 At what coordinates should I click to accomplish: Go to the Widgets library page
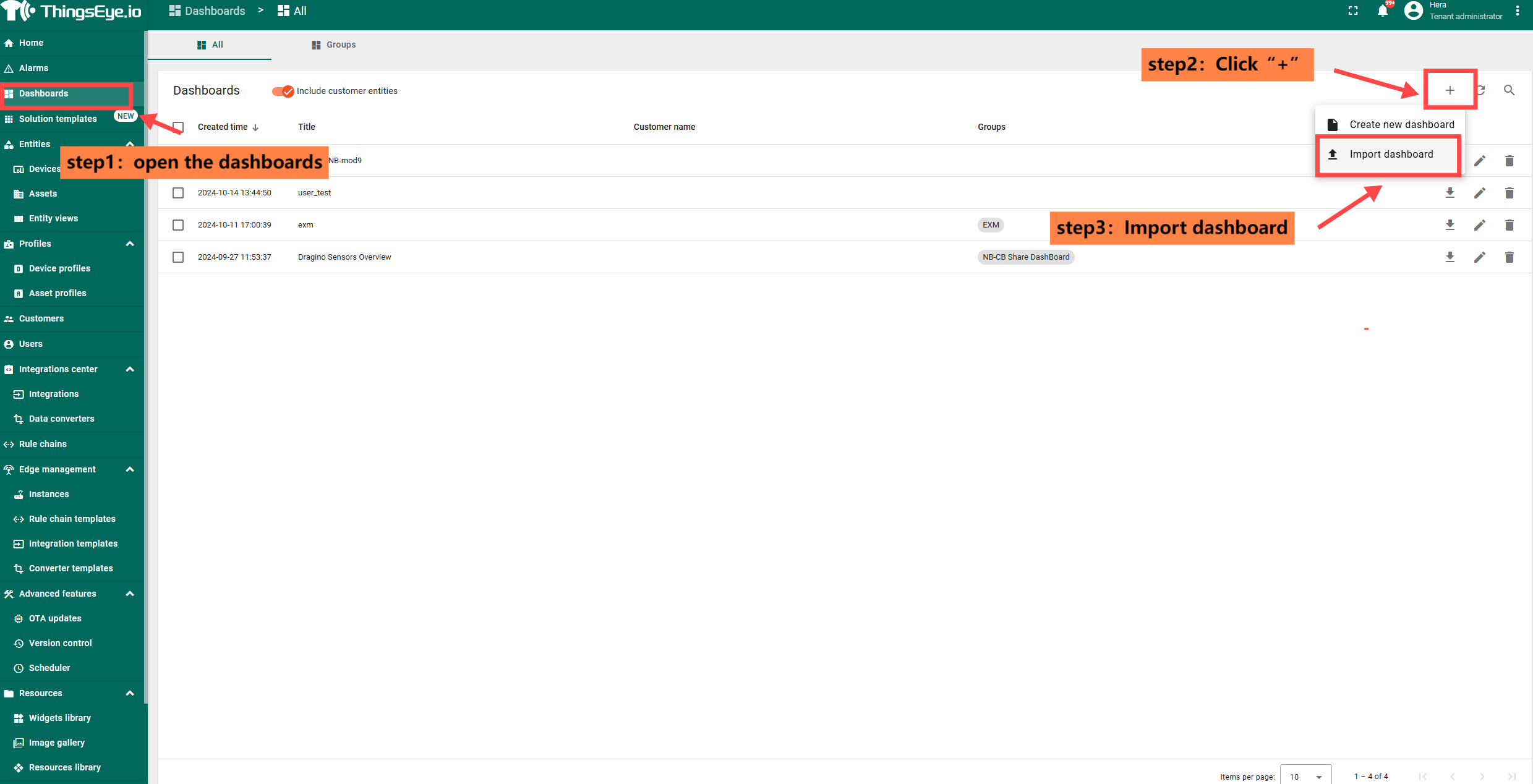(x=59, y=718)
